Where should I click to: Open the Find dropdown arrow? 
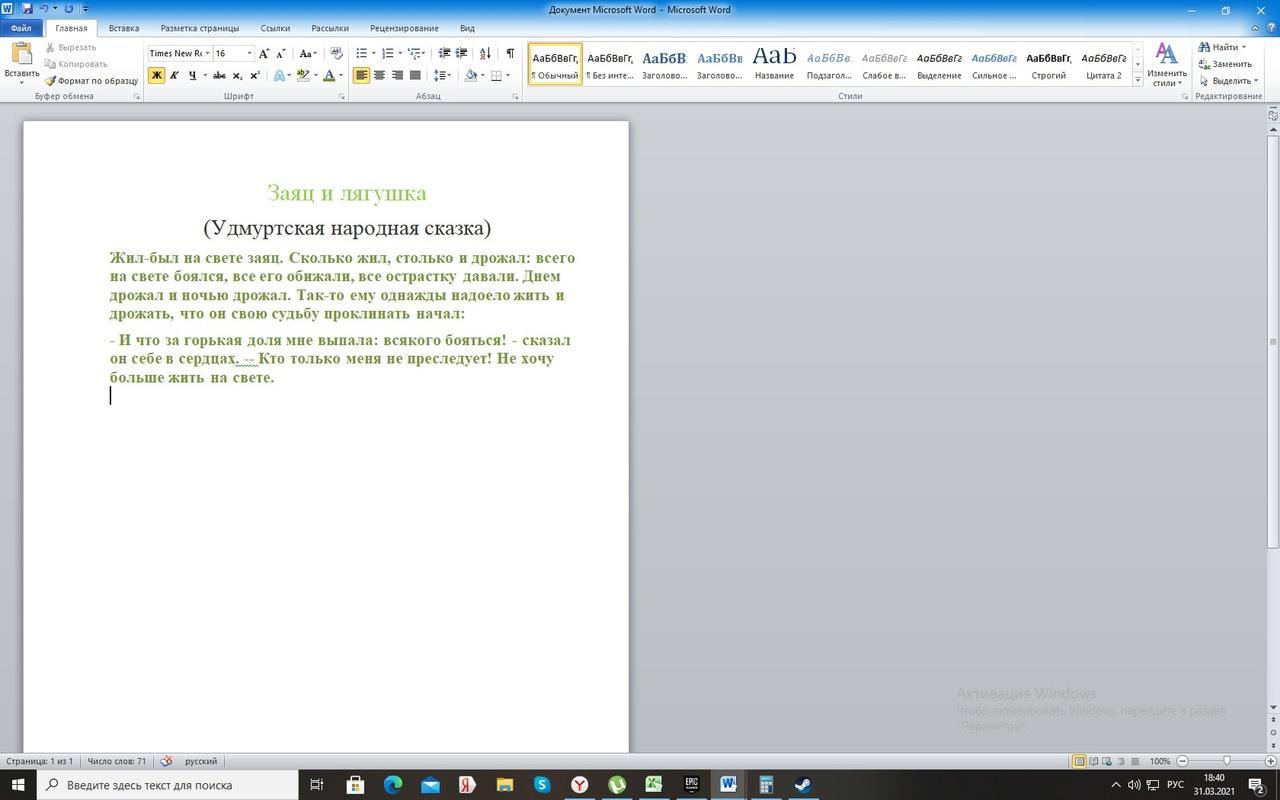[x=1244, y=47]
